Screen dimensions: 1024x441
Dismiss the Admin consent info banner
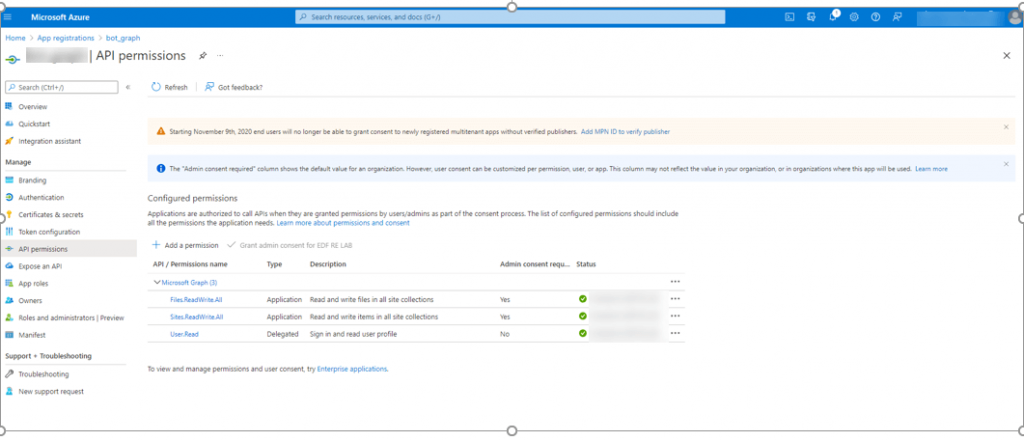(x=1006, y=164)
